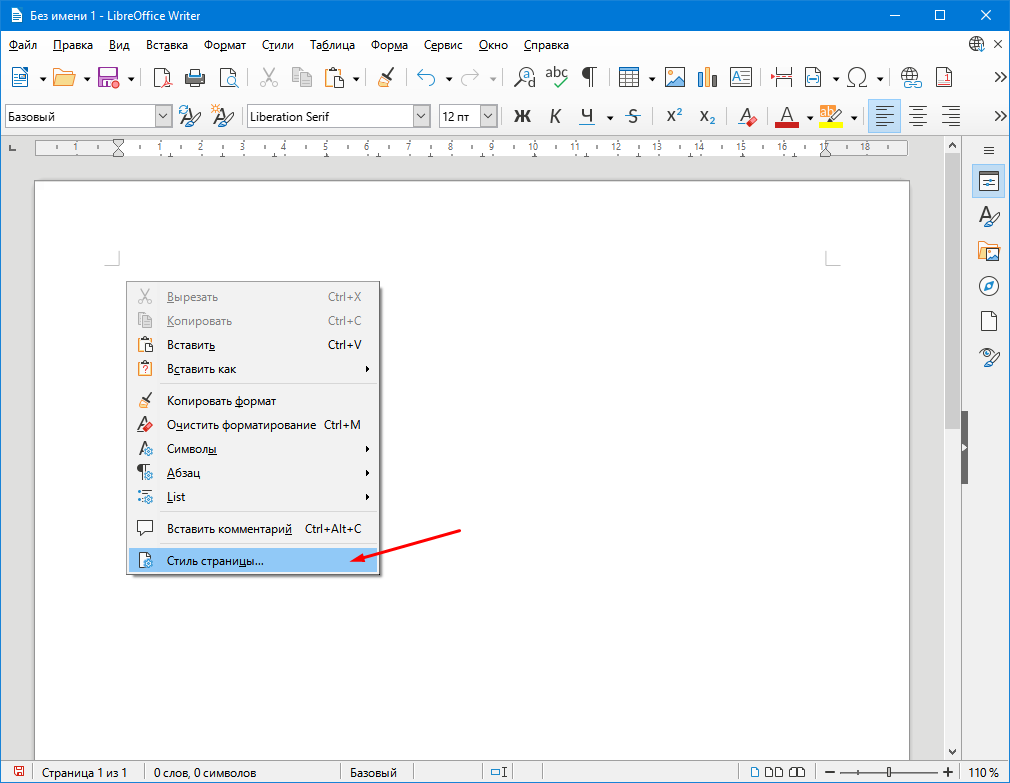Toggle underline Ч formatting
This screenshot has width=1010, height=783.
tap(587, 117)
